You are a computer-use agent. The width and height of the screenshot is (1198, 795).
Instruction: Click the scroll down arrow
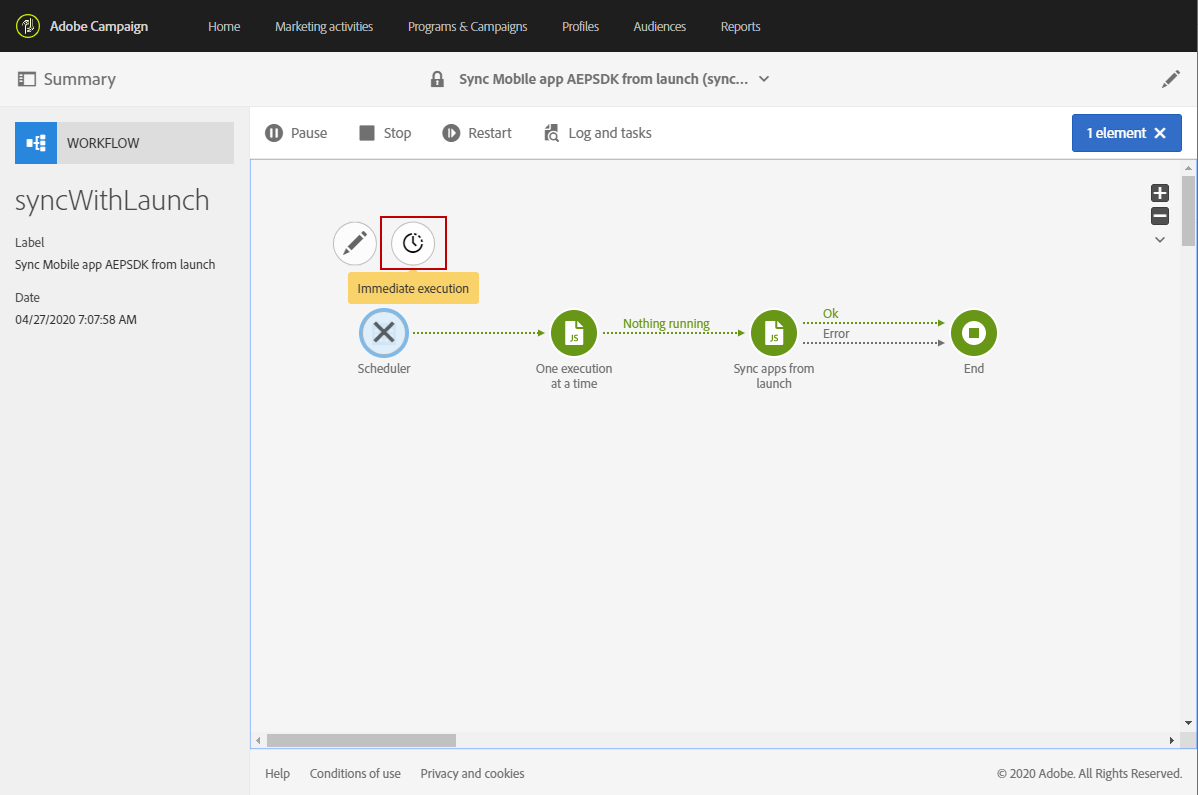click(1188, 723)
